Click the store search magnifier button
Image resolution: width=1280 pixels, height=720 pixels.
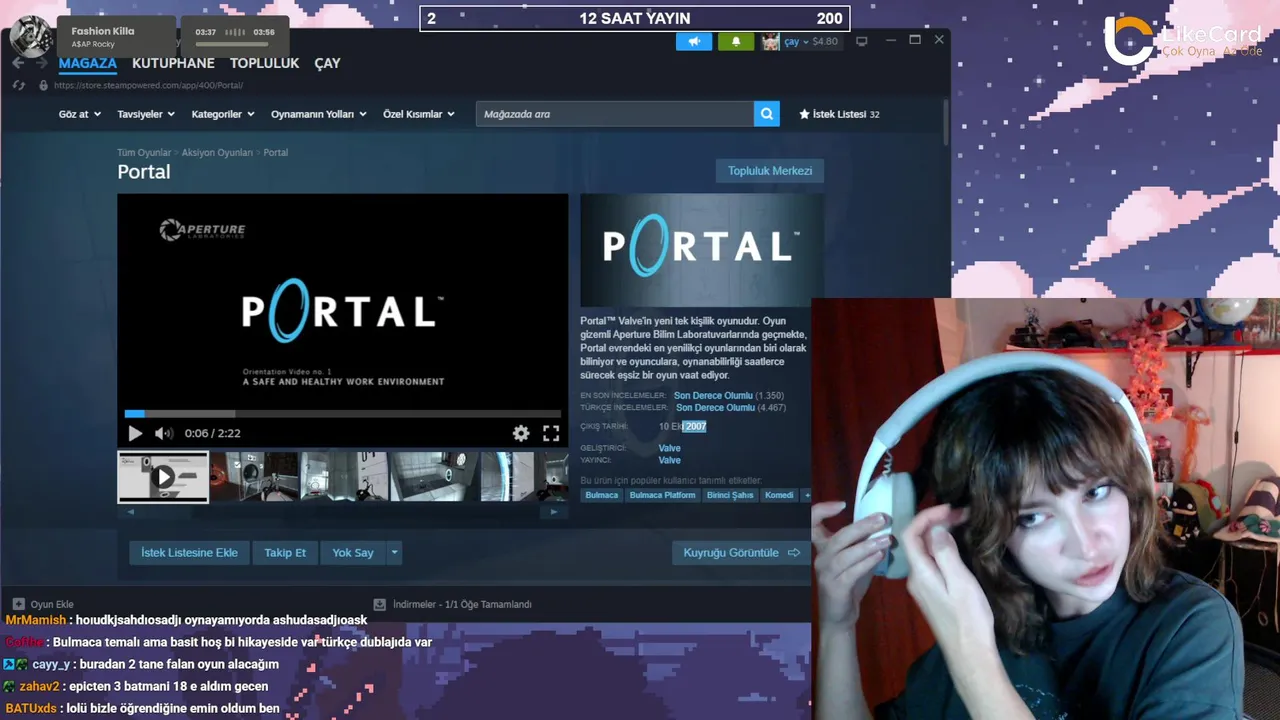coord(767,114)
